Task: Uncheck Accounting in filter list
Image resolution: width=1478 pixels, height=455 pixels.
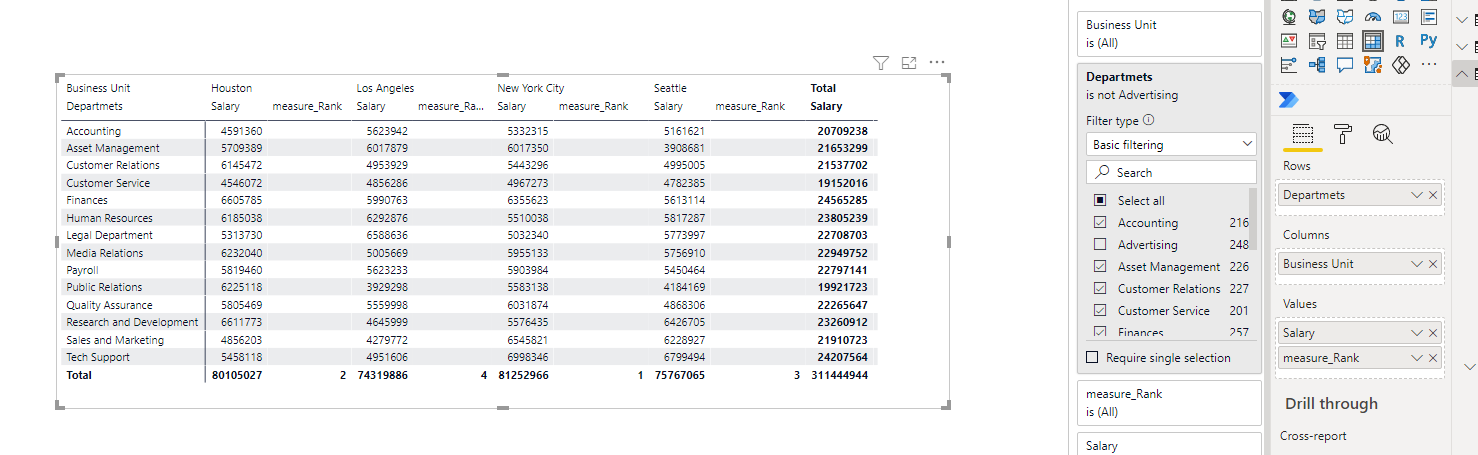Action: click(x=1100, y=223)
